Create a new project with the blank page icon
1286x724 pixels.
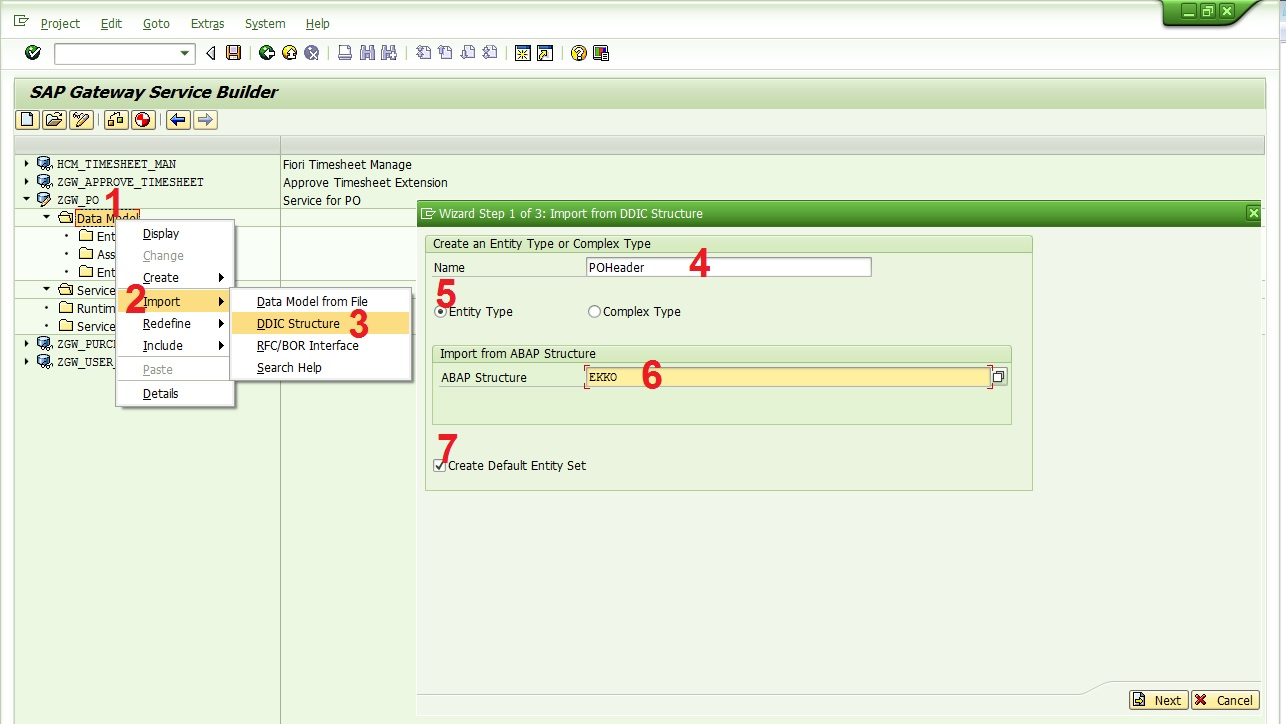coord(27,118)
